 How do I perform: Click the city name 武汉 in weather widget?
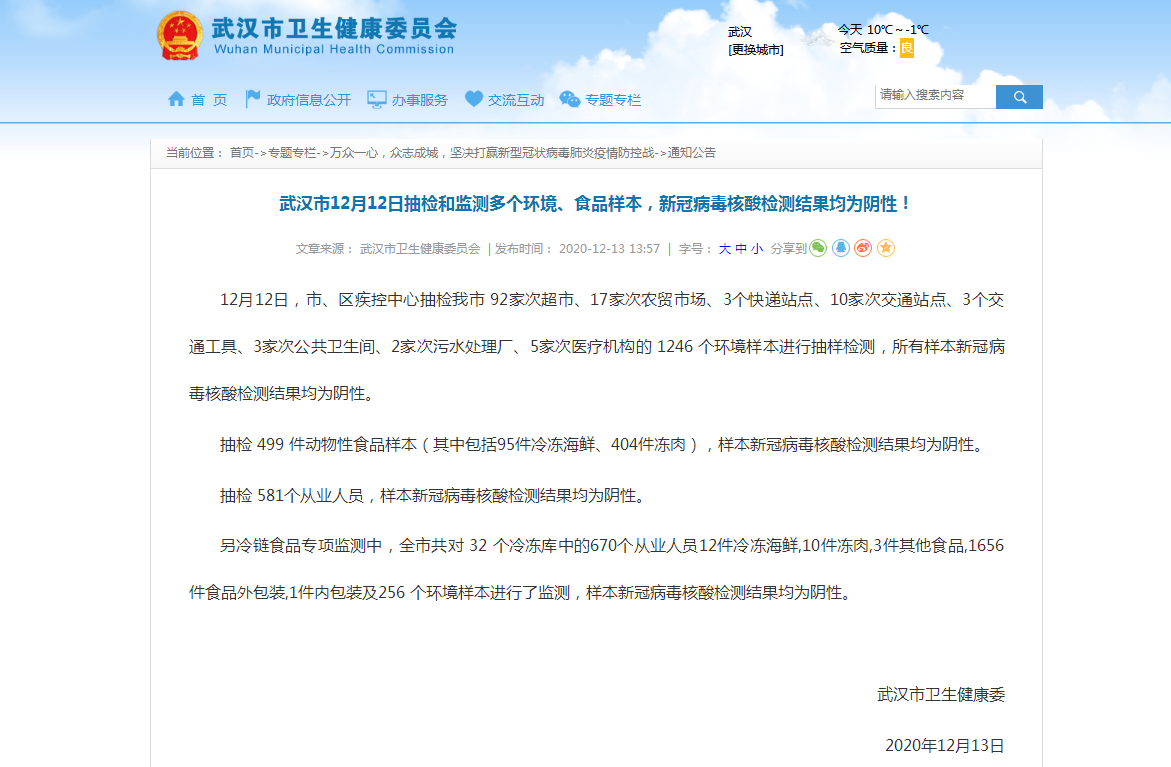coord(740,31)
